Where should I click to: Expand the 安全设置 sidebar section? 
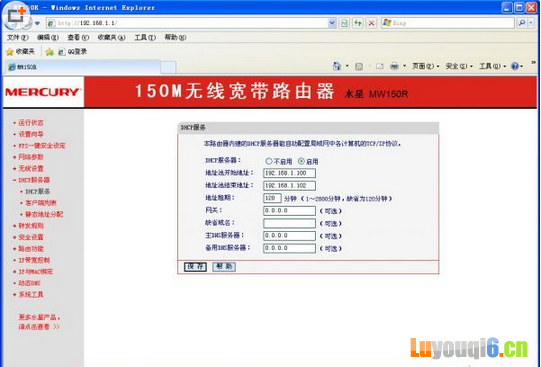click(28, 237)
